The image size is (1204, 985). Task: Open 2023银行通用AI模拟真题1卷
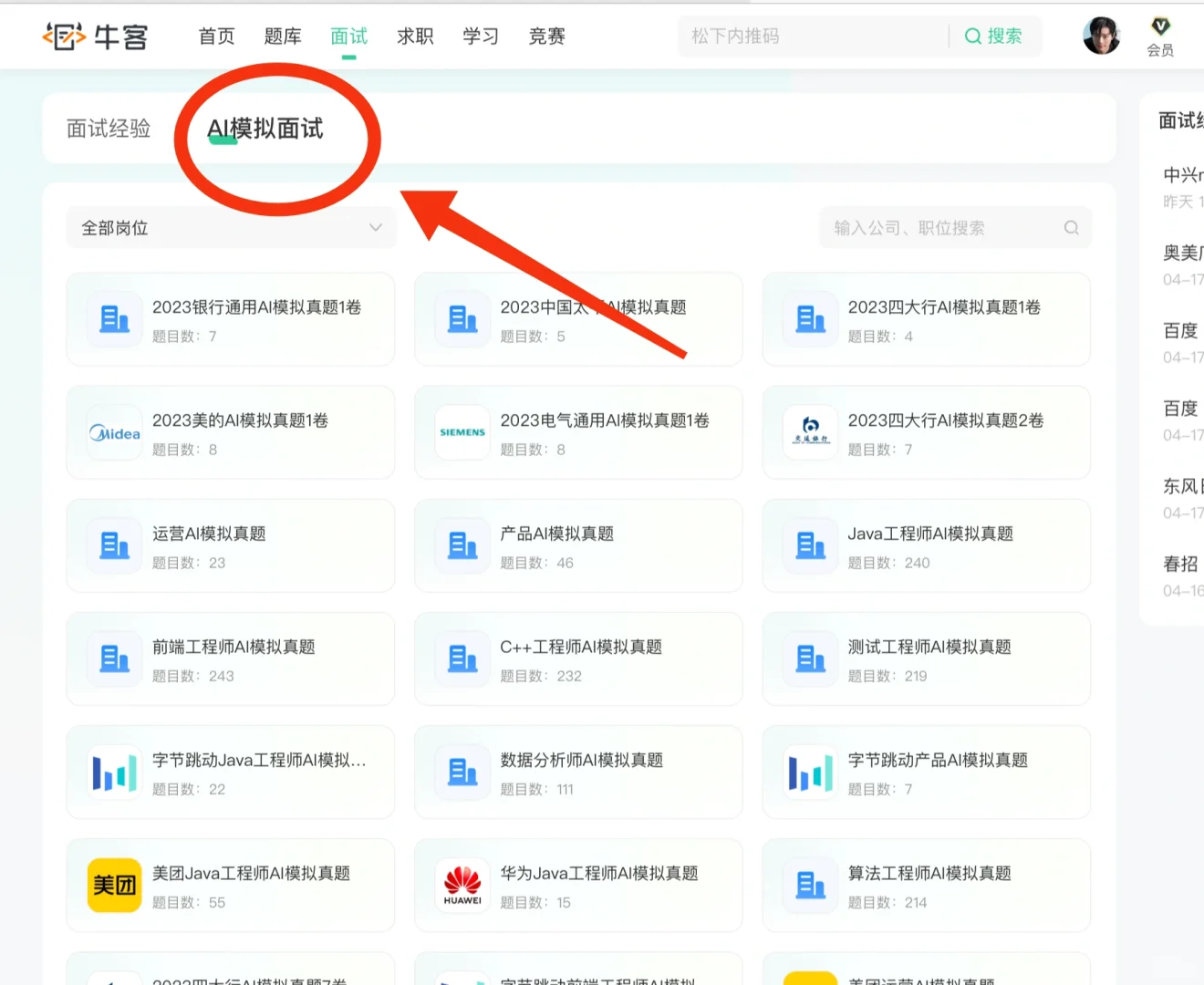pyautogui.click(x=231, y=319)
